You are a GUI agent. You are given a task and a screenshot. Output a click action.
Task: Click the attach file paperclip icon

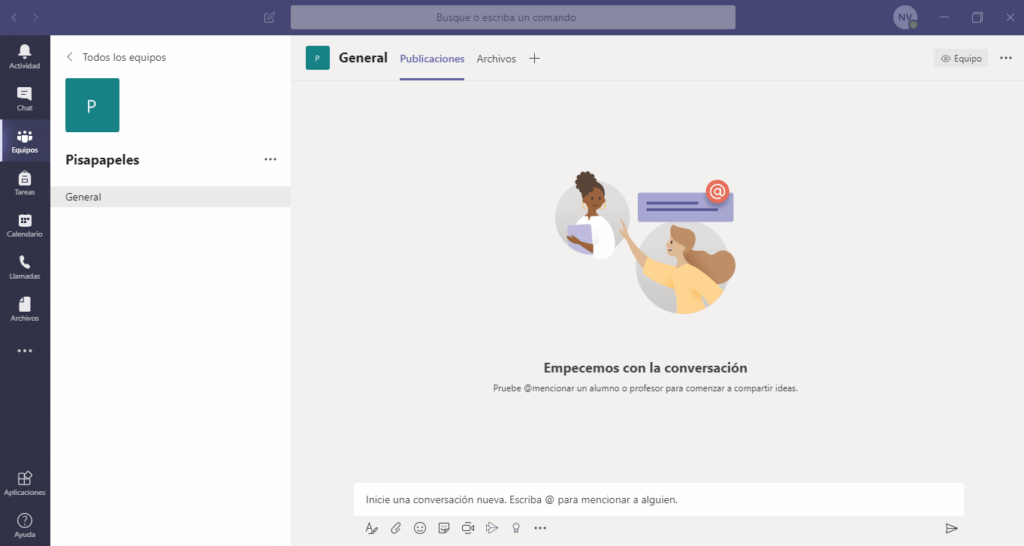point(395,528)
